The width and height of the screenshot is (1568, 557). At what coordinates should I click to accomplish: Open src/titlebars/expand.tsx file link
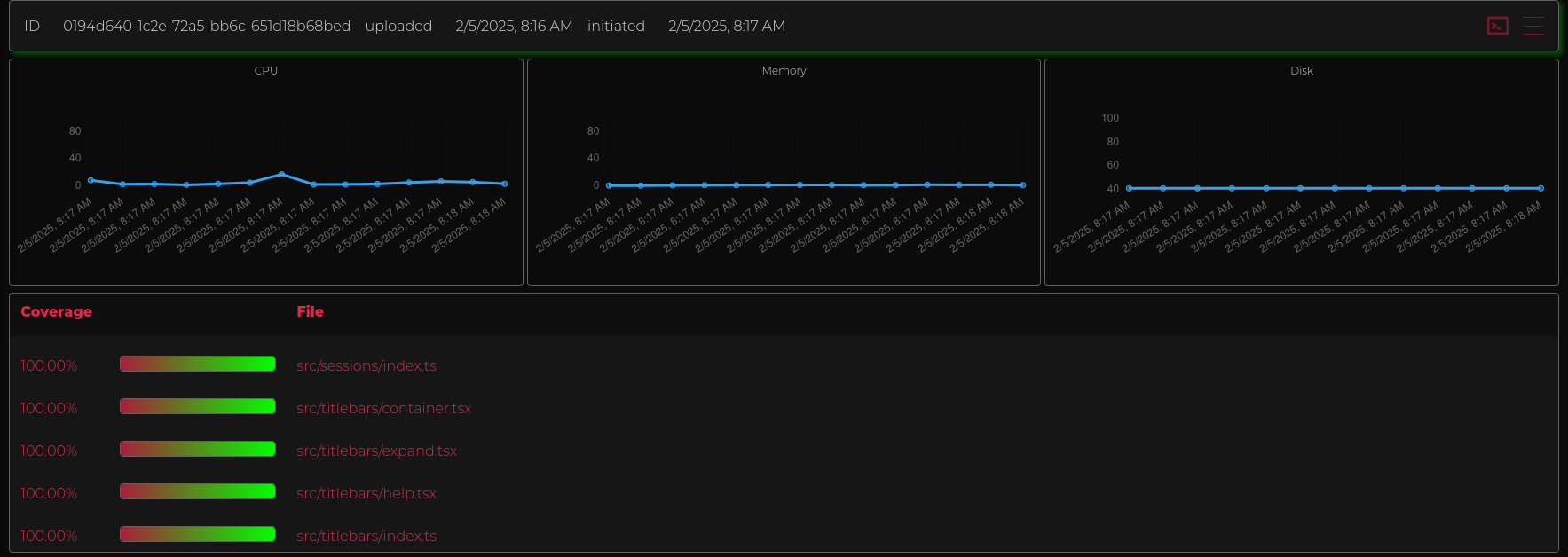[x=377, y=451]
